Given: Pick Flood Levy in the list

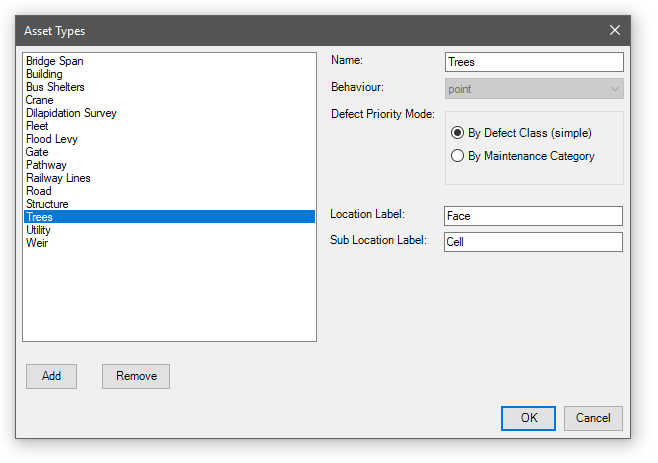Looking at the screenshot, I should tap(52, 139).
